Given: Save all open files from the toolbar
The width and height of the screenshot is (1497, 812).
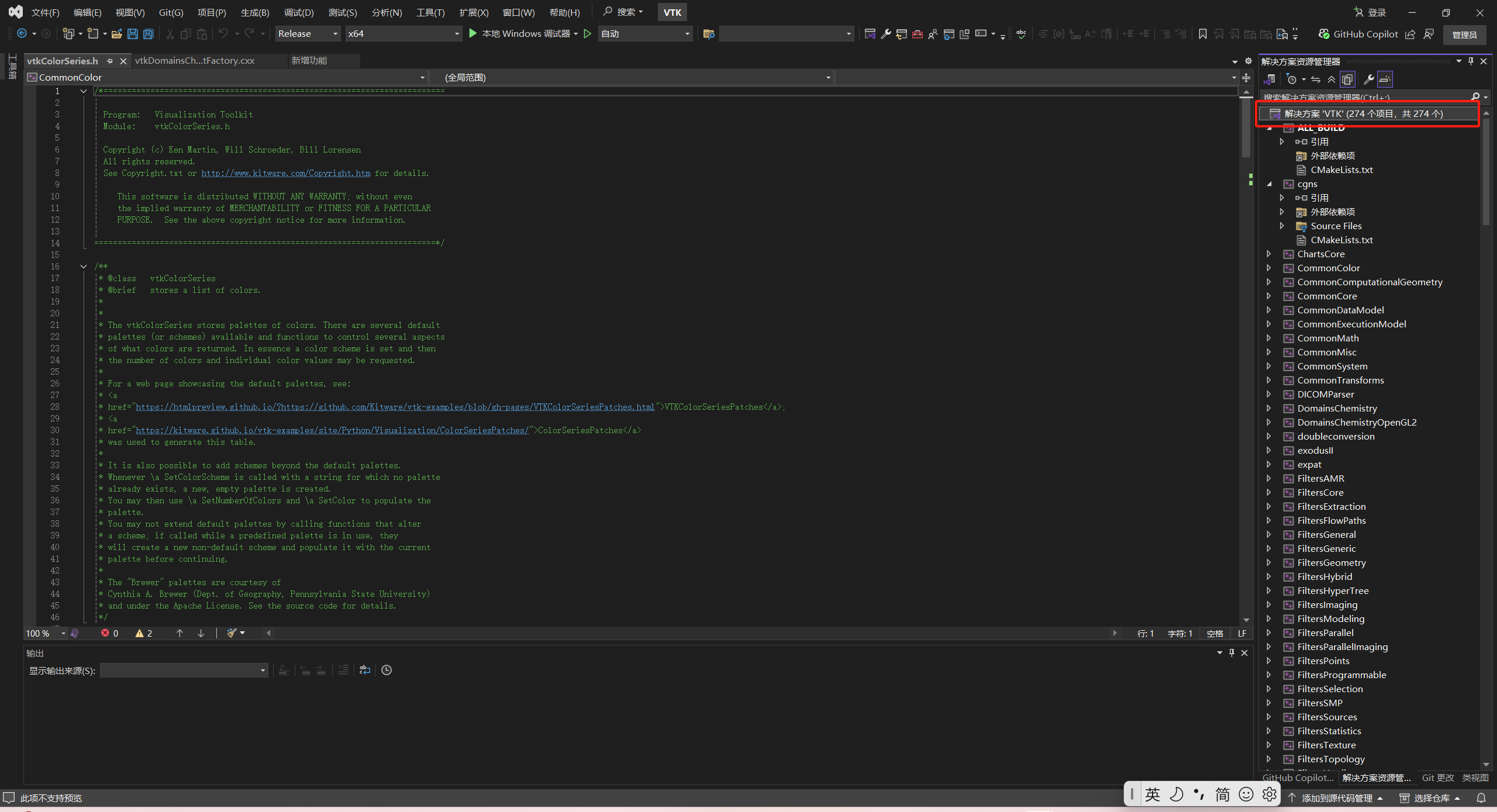Looking at the screenshot, I should [148, 33].
